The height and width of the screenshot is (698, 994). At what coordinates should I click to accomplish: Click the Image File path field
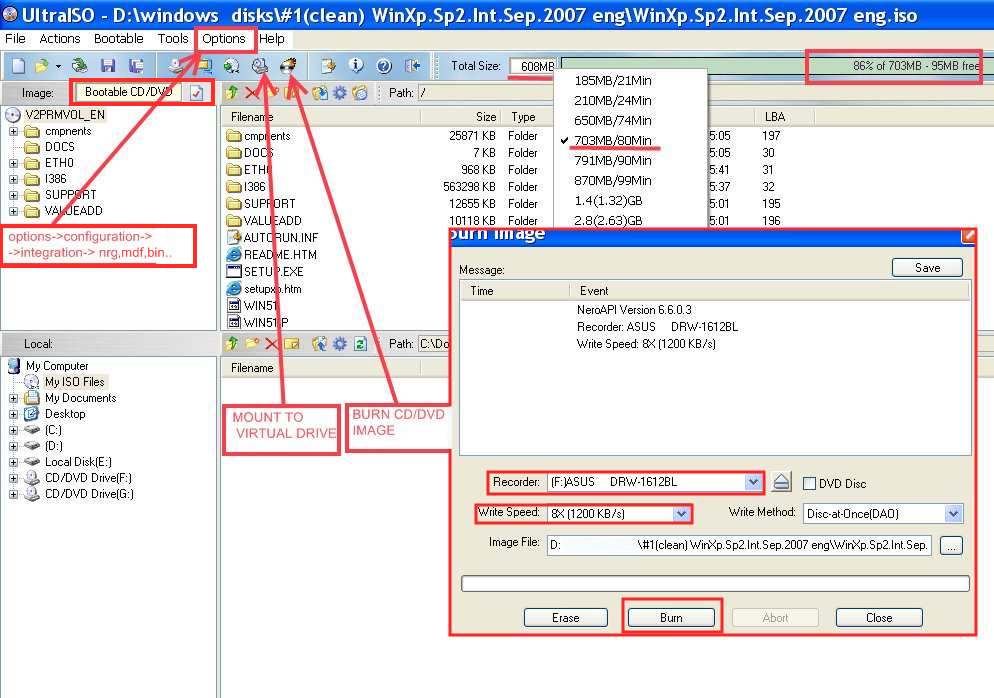pyautogui.click(x=739, y=545)
